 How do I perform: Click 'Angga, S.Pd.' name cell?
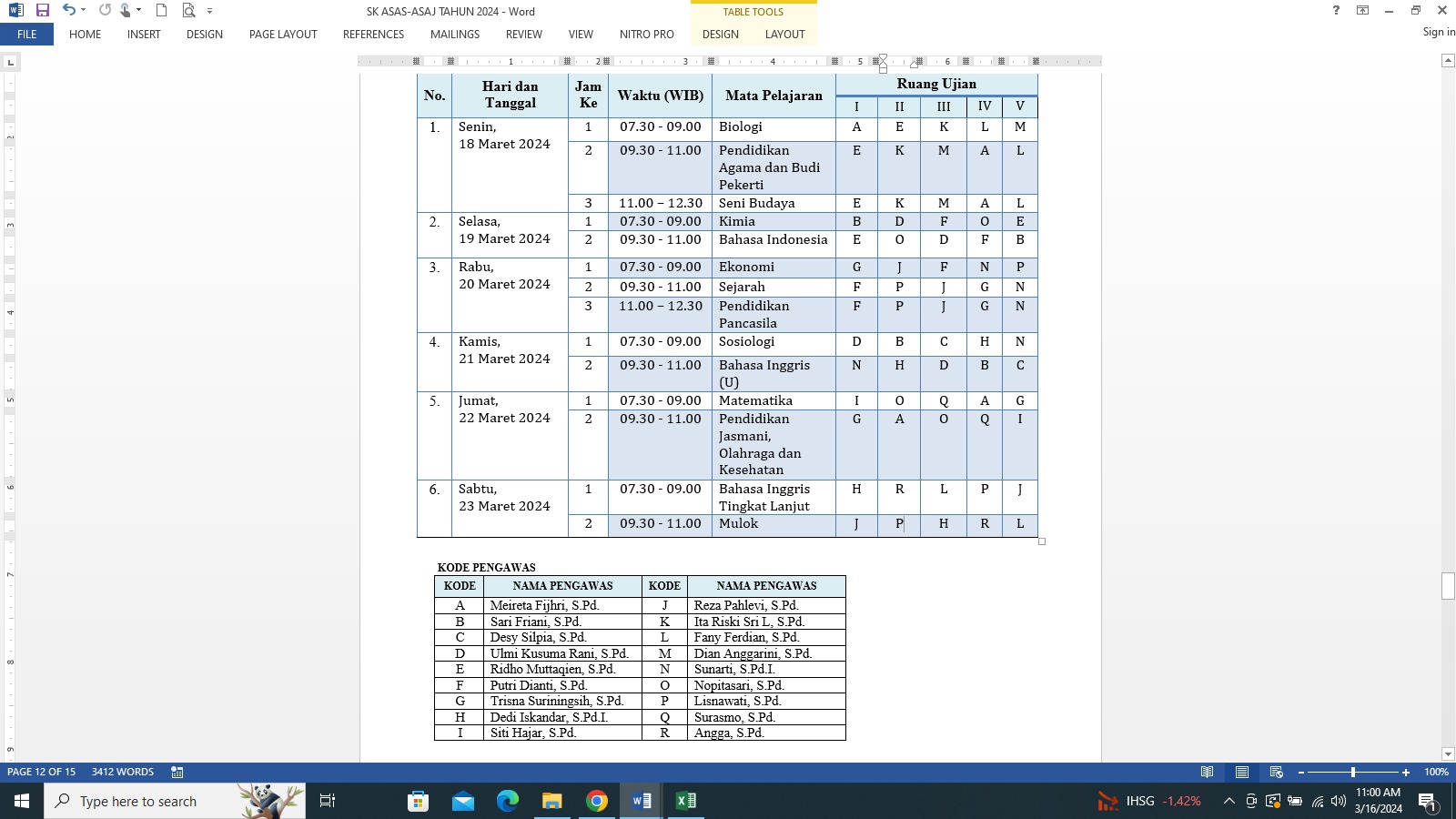[766, 733]
